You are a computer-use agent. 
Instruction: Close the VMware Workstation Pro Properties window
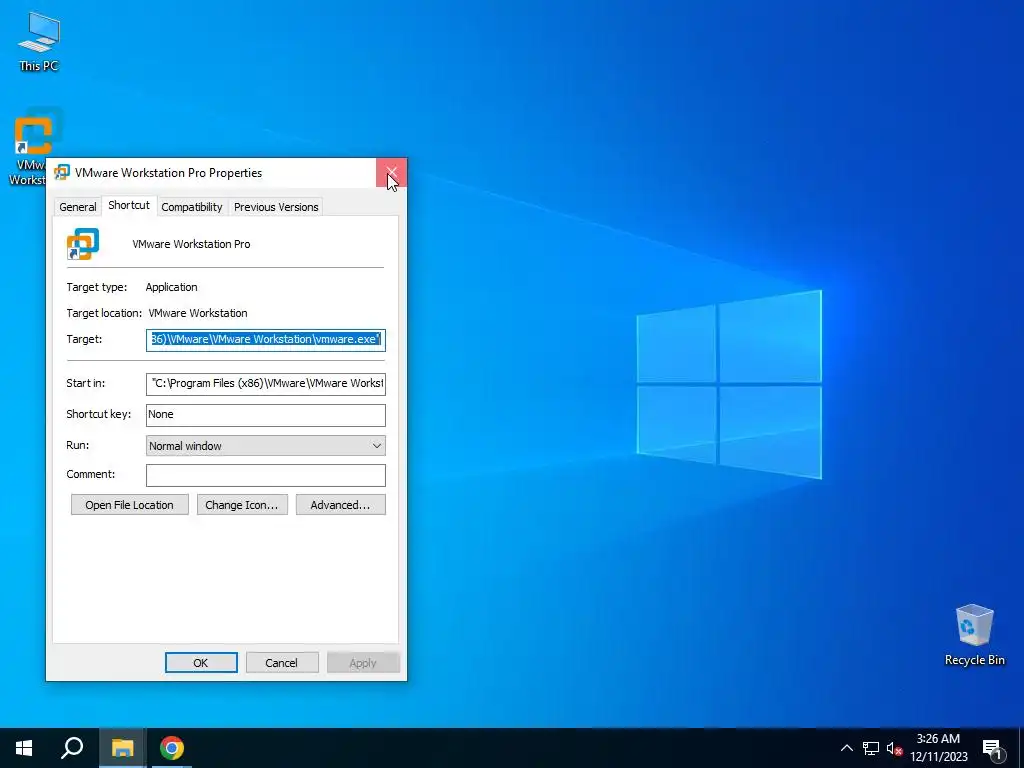tap(391, 172)
